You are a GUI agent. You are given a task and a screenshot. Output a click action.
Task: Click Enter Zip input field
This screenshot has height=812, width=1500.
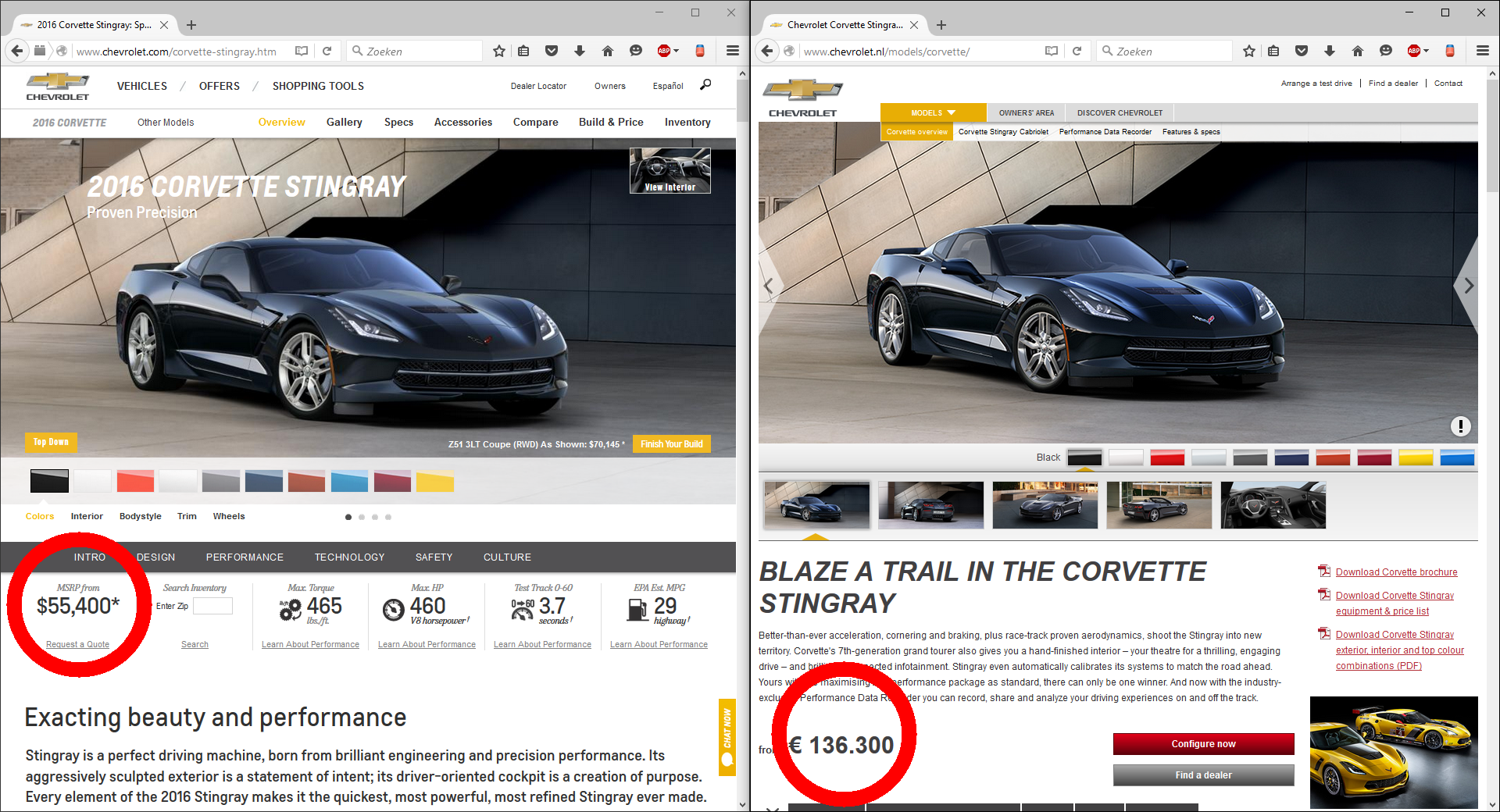click(x=212, y=606)
